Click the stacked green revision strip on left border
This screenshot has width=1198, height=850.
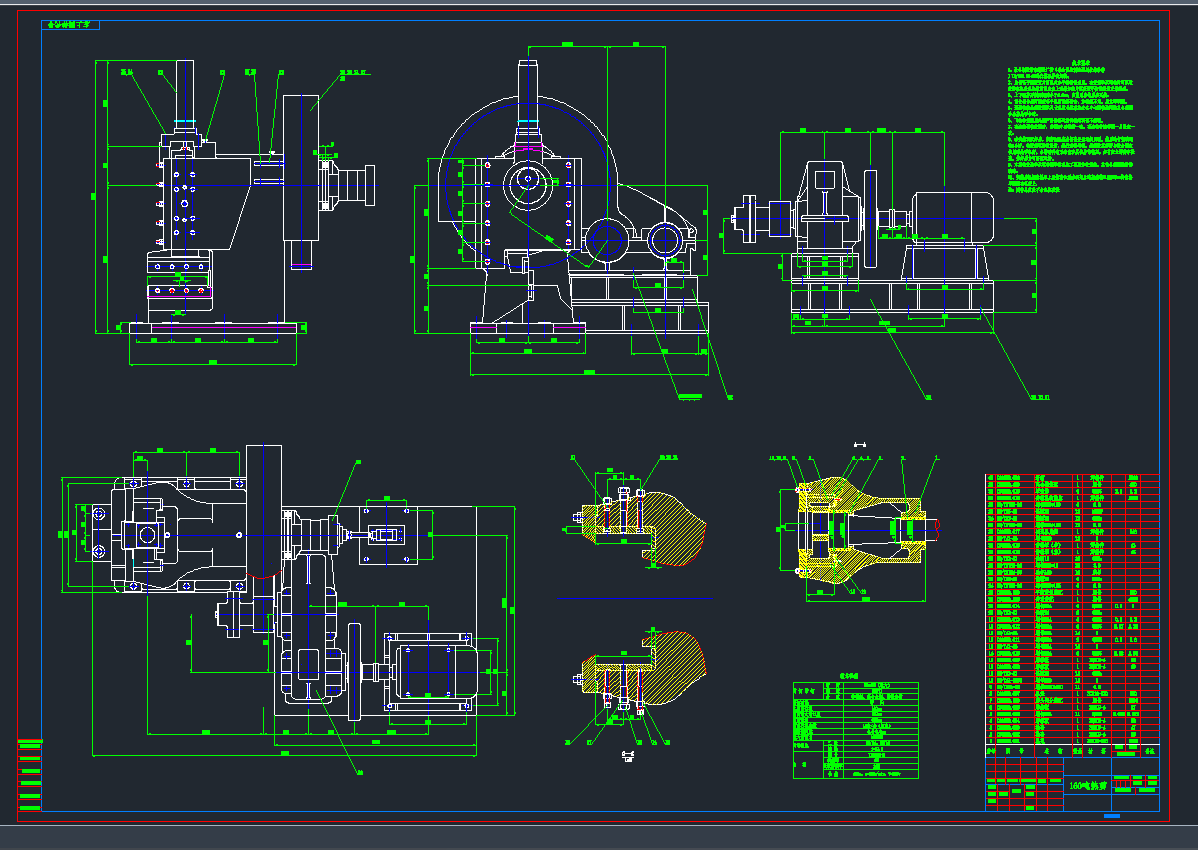30,775
